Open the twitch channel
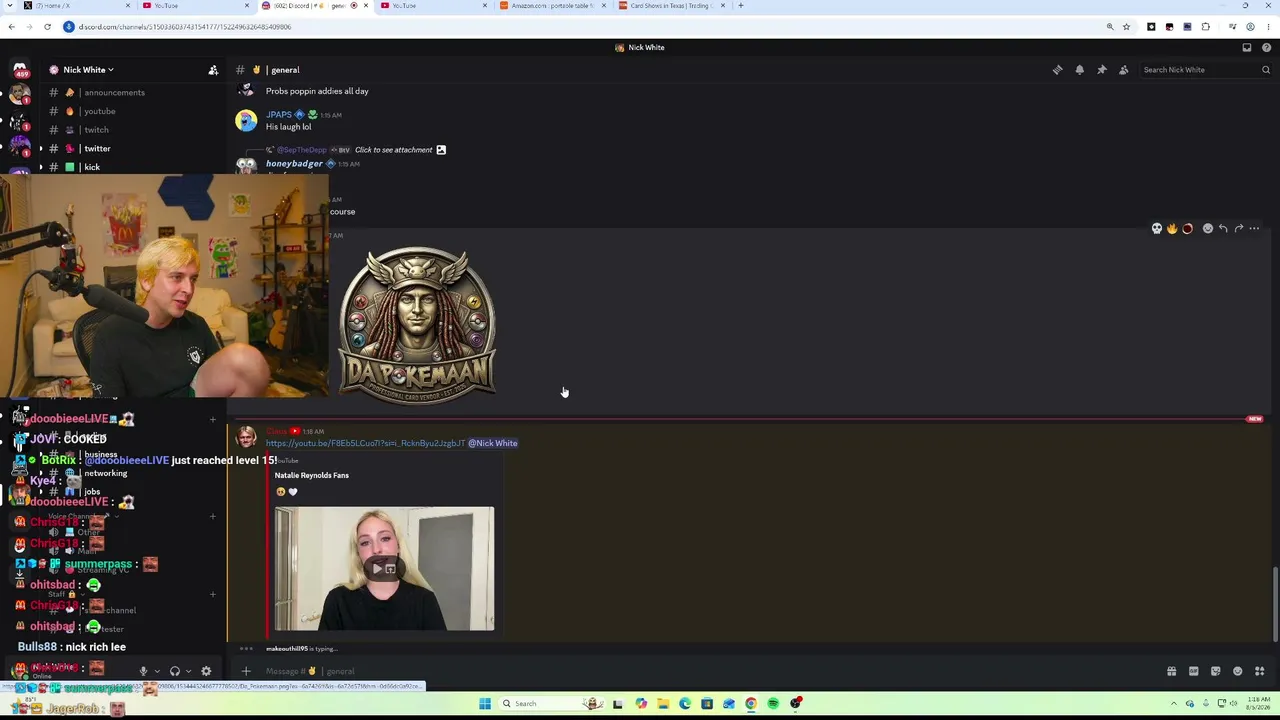The height and width of the screenshot is (720, 1280). point(97,130)
